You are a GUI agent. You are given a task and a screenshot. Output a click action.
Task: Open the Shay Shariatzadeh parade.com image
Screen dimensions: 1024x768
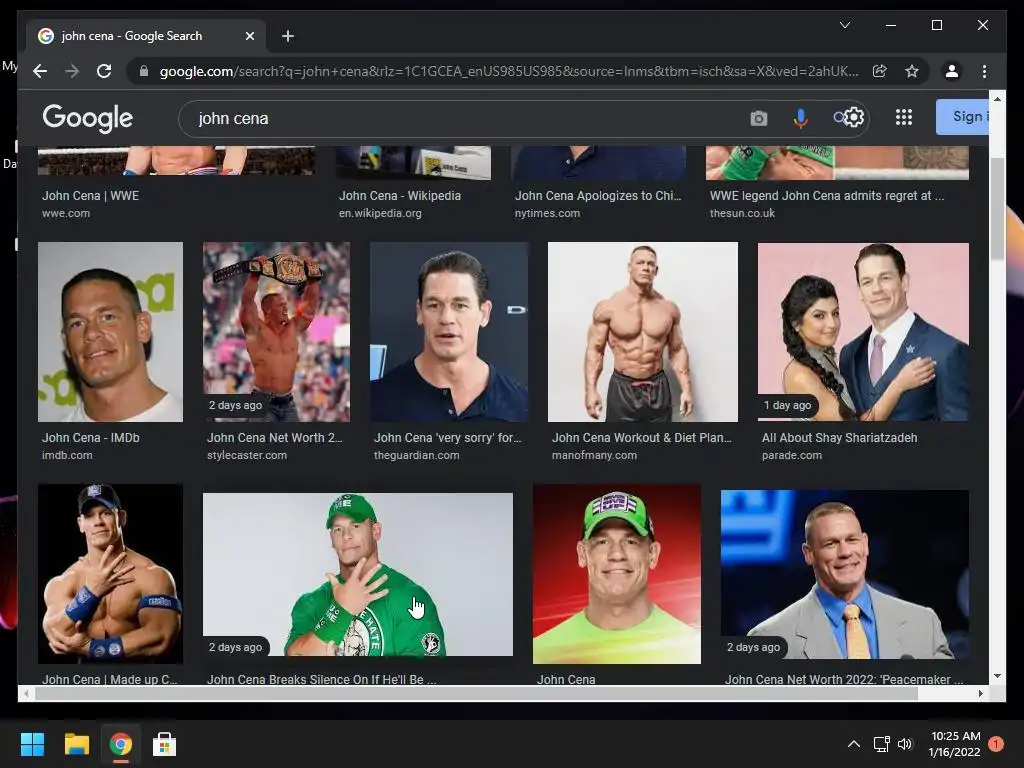coord(863,332)
